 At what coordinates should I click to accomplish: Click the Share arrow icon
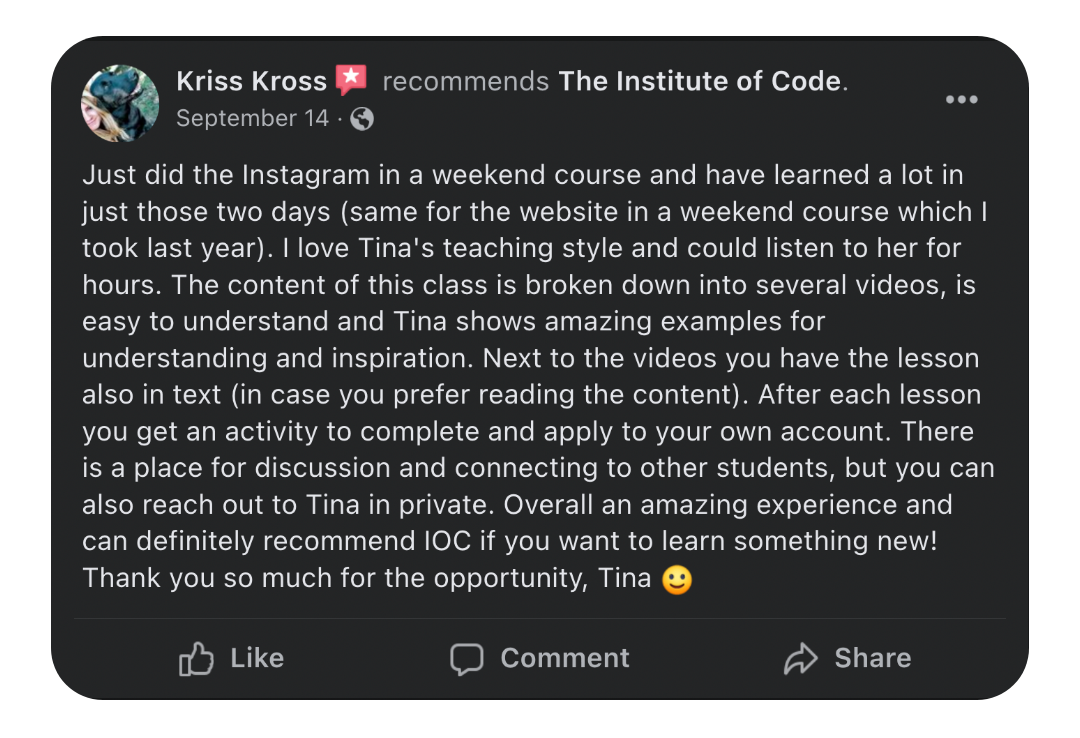800,659
